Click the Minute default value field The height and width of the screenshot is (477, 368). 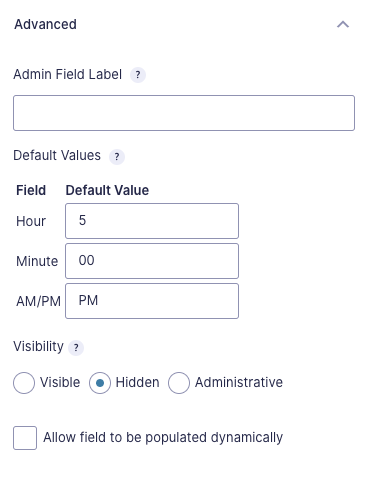point(152,261)
